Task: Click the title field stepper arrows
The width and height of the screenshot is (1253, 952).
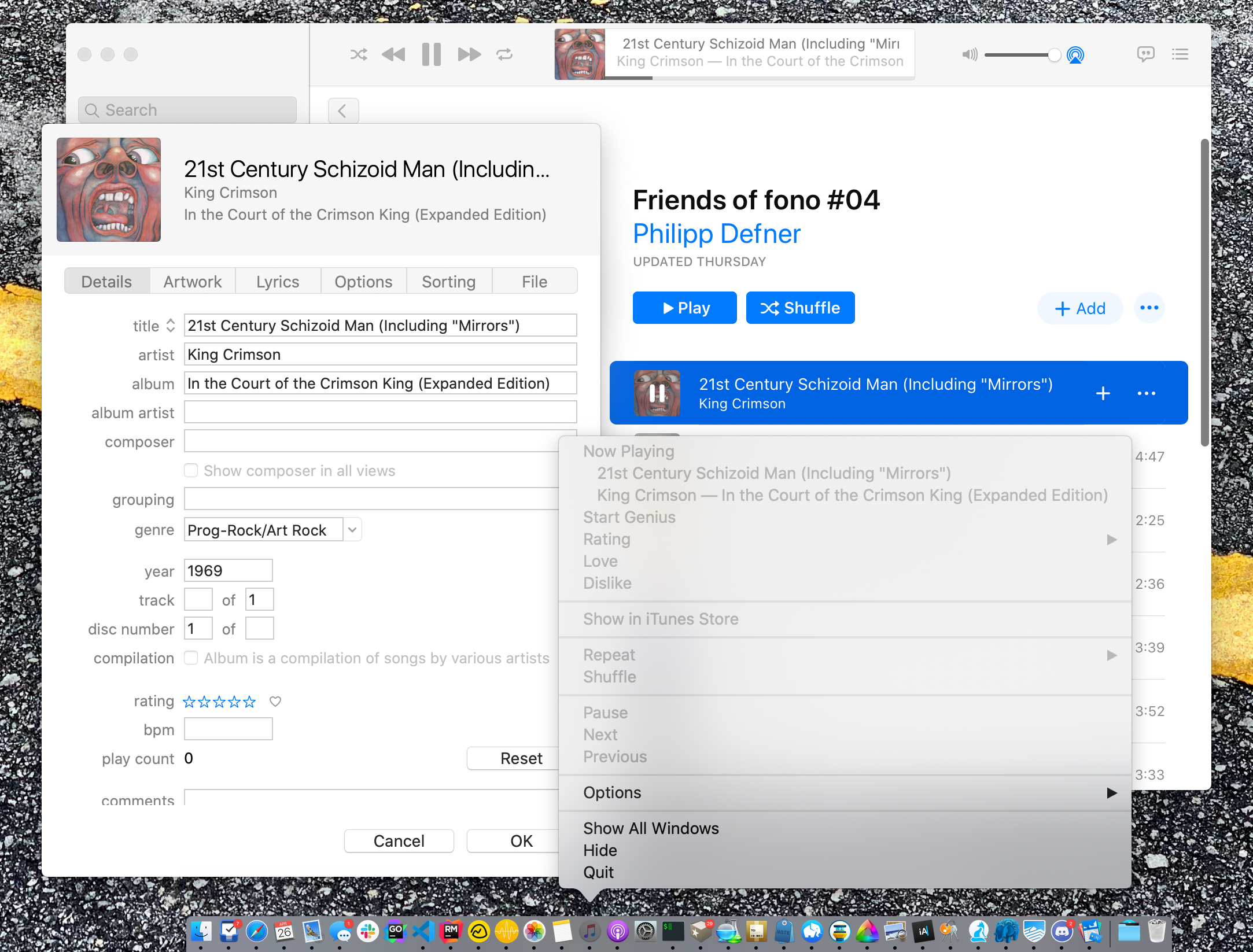Action: pos(171,326)
